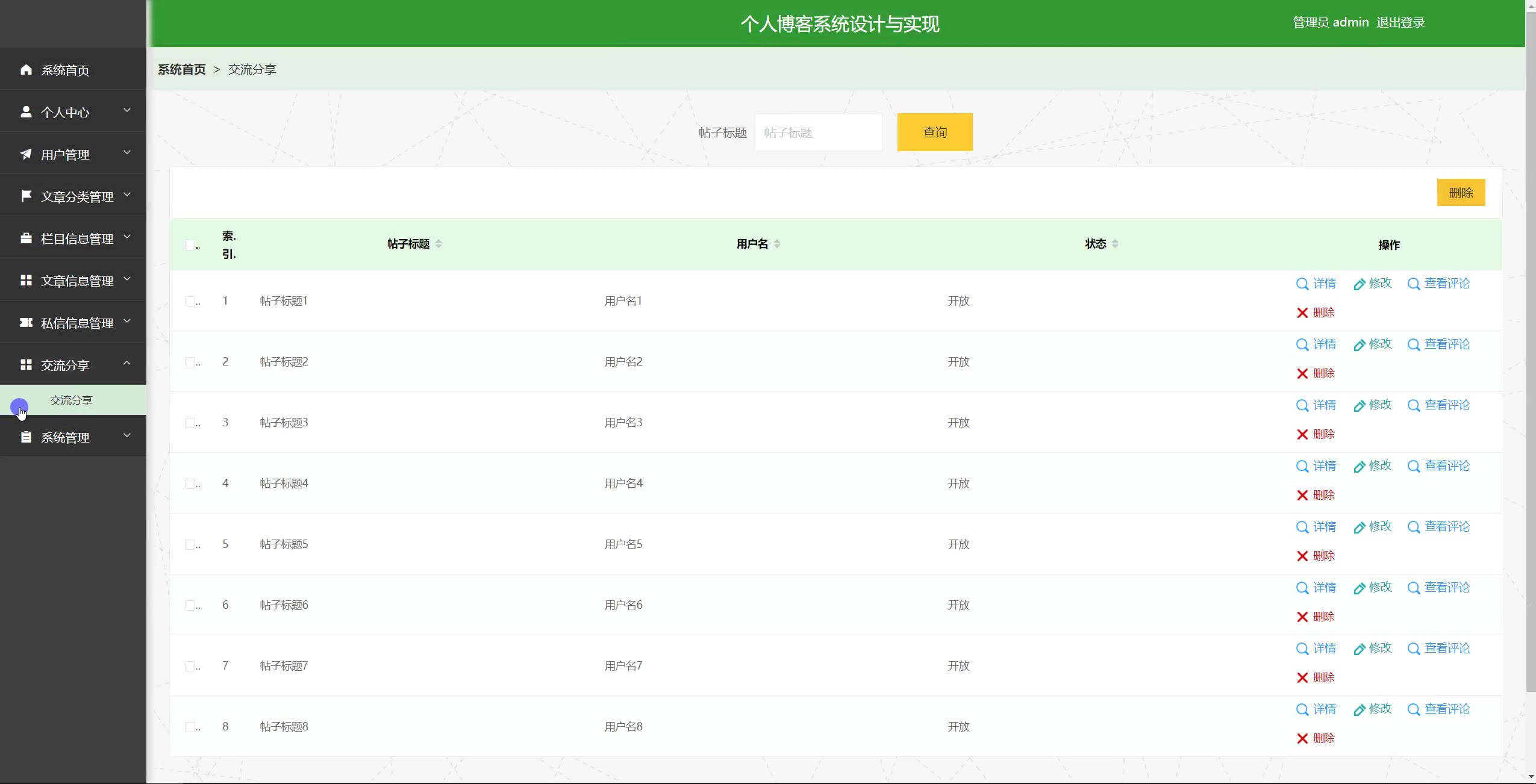Click the briefcase icon beside 栏目信息管理
This screenshot has height=784, width=1536.
coord(26,238)
